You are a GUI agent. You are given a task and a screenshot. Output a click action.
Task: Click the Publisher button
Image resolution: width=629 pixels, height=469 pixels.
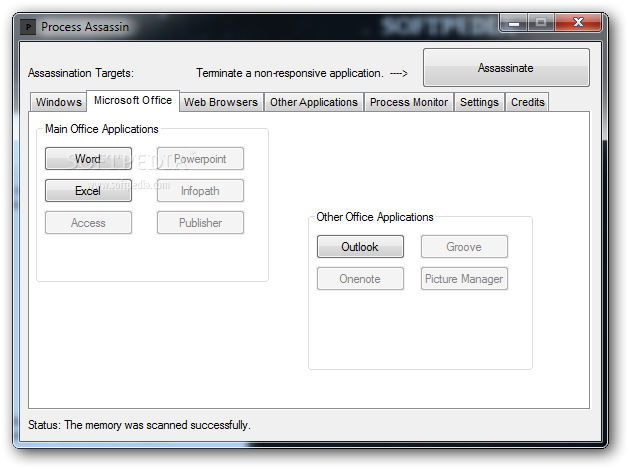pos(200,223)
